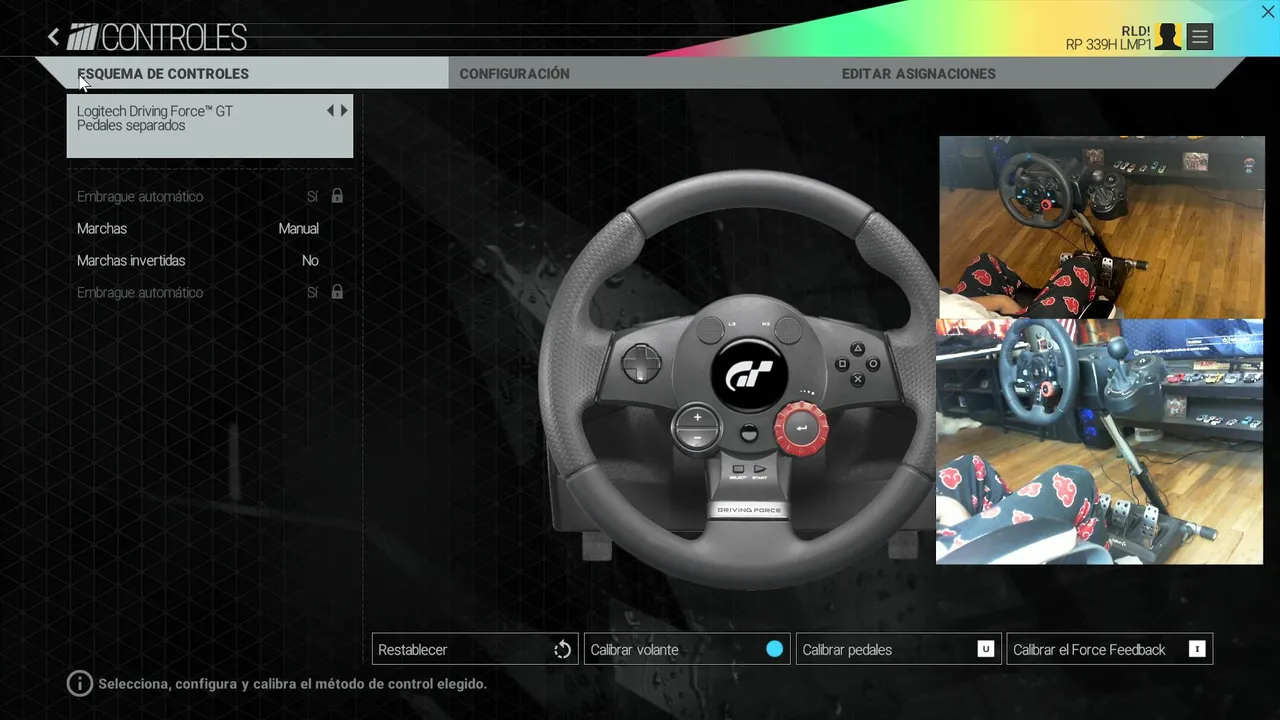Change Marchas setting from Manual
Viewport: 1280px width, 720px height.
tap(298, 229)
